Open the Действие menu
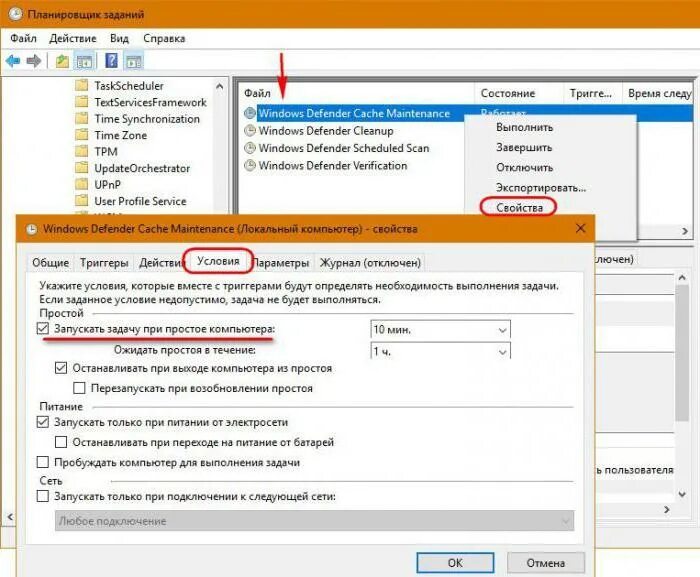This screenshot has width=700, height=577. coord(73,38)
